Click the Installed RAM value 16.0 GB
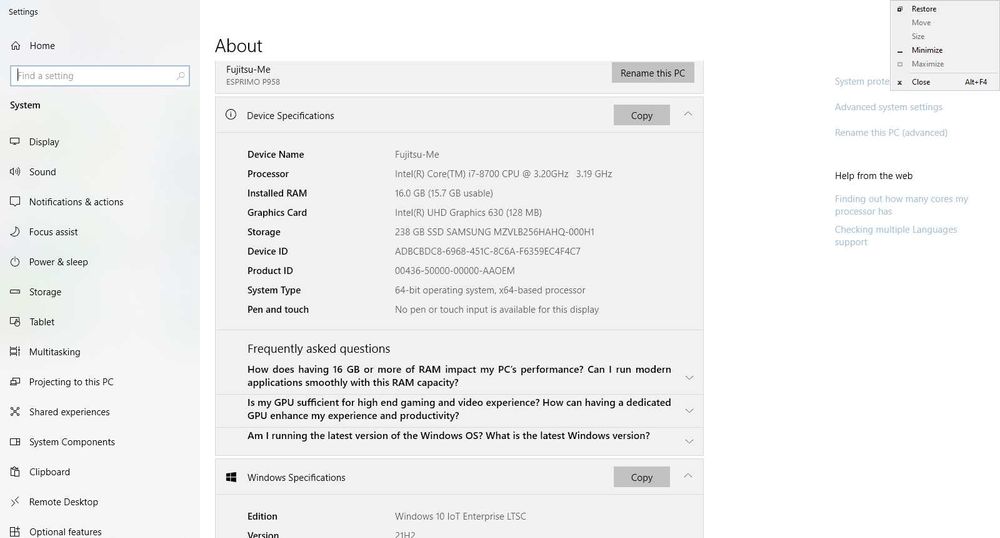Viewport: 1000px width, 538px height. click(x=444, y=193)
